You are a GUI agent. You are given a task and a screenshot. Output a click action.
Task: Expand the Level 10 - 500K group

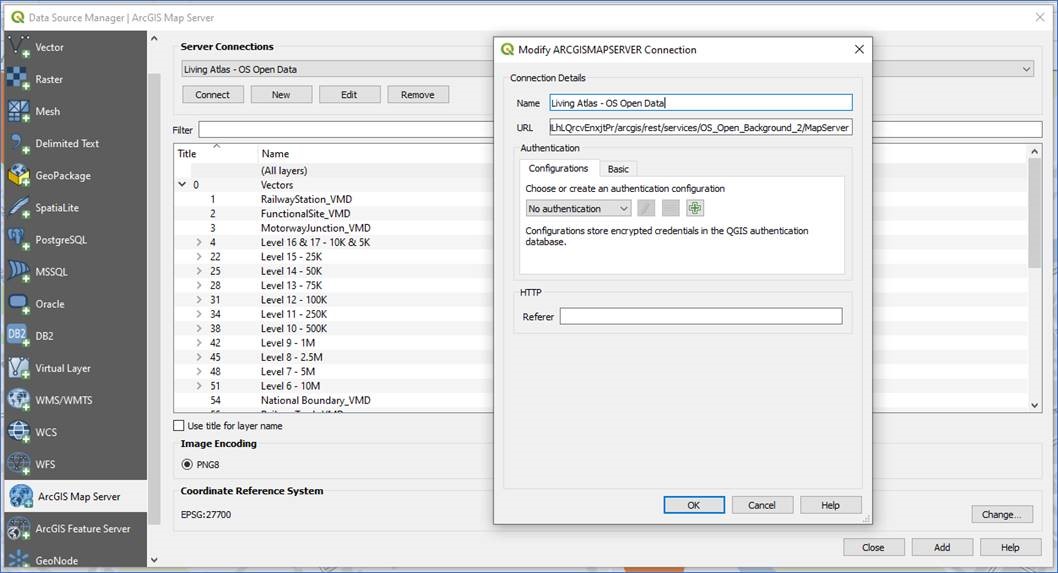(199, 328)
